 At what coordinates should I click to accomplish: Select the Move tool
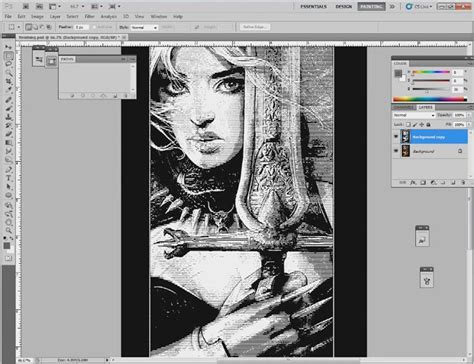(x=8, y=47)
